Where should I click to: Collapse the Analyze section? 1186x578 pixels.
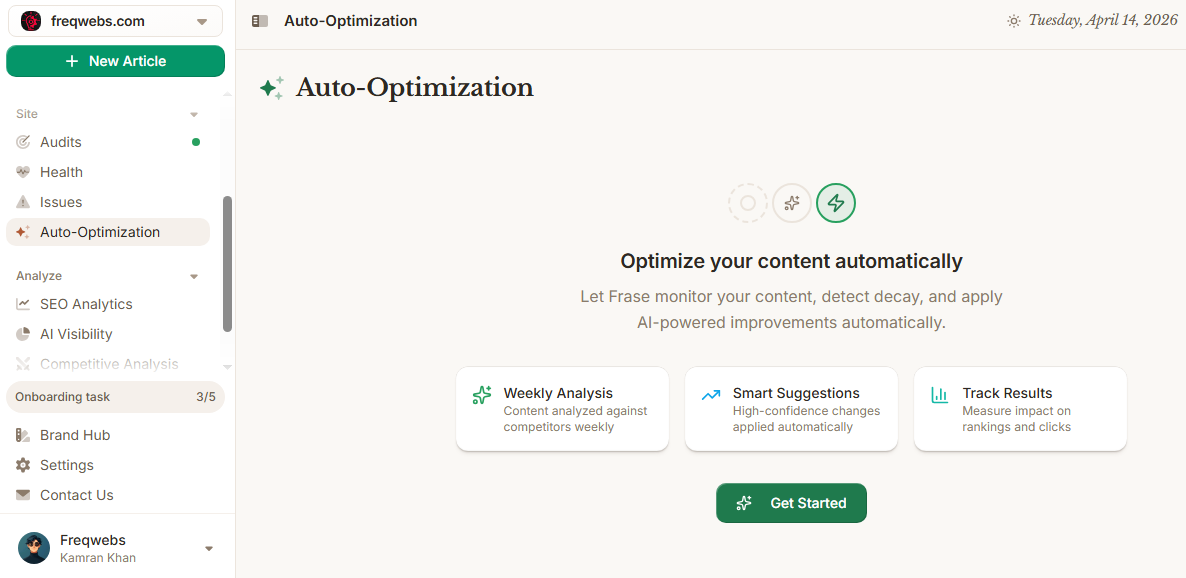click(x=194, y=277)
